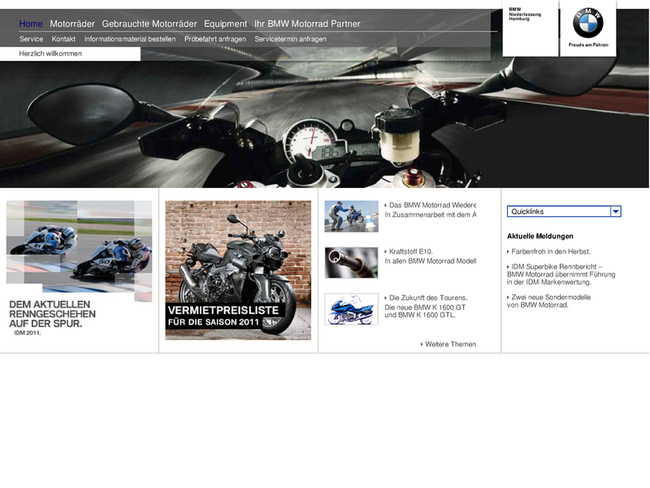Click Servicetermin anfragen link
The height and width of the screenshot is (488, 650).
(290, 39)
